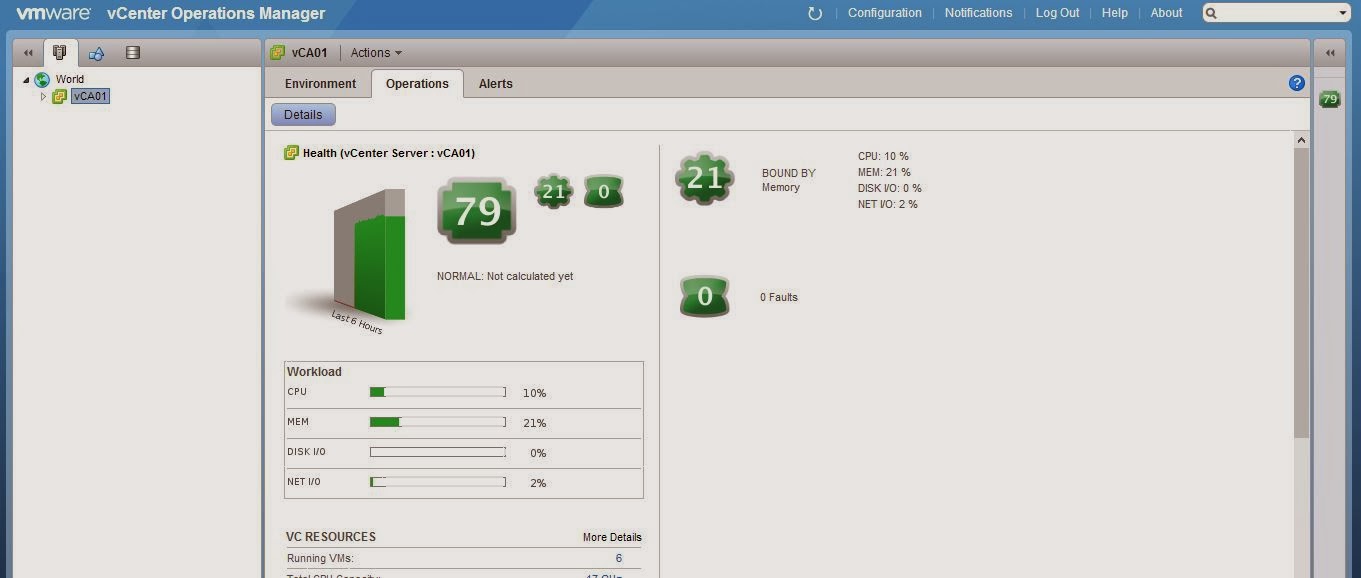Click the World globe icon

point(42,79)
